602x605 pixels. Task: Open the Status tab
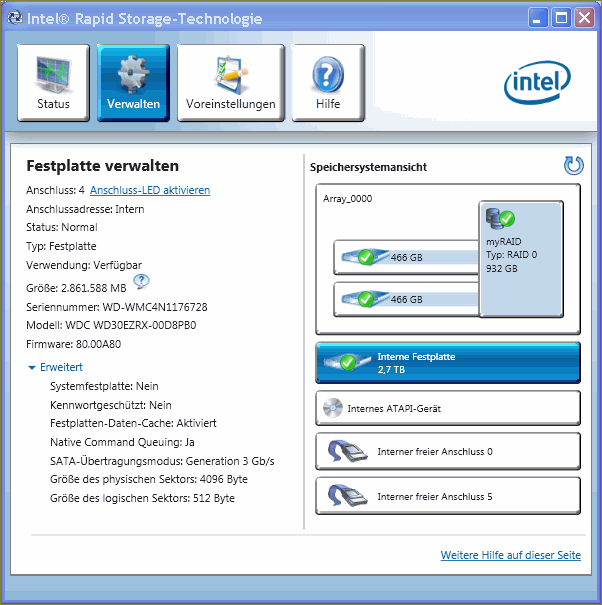click(x=53, y=83)
